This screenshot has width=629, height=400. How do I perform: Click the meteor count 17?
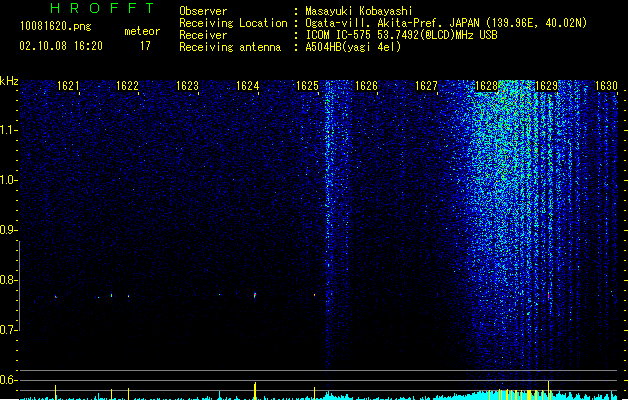tap(145, 46)
